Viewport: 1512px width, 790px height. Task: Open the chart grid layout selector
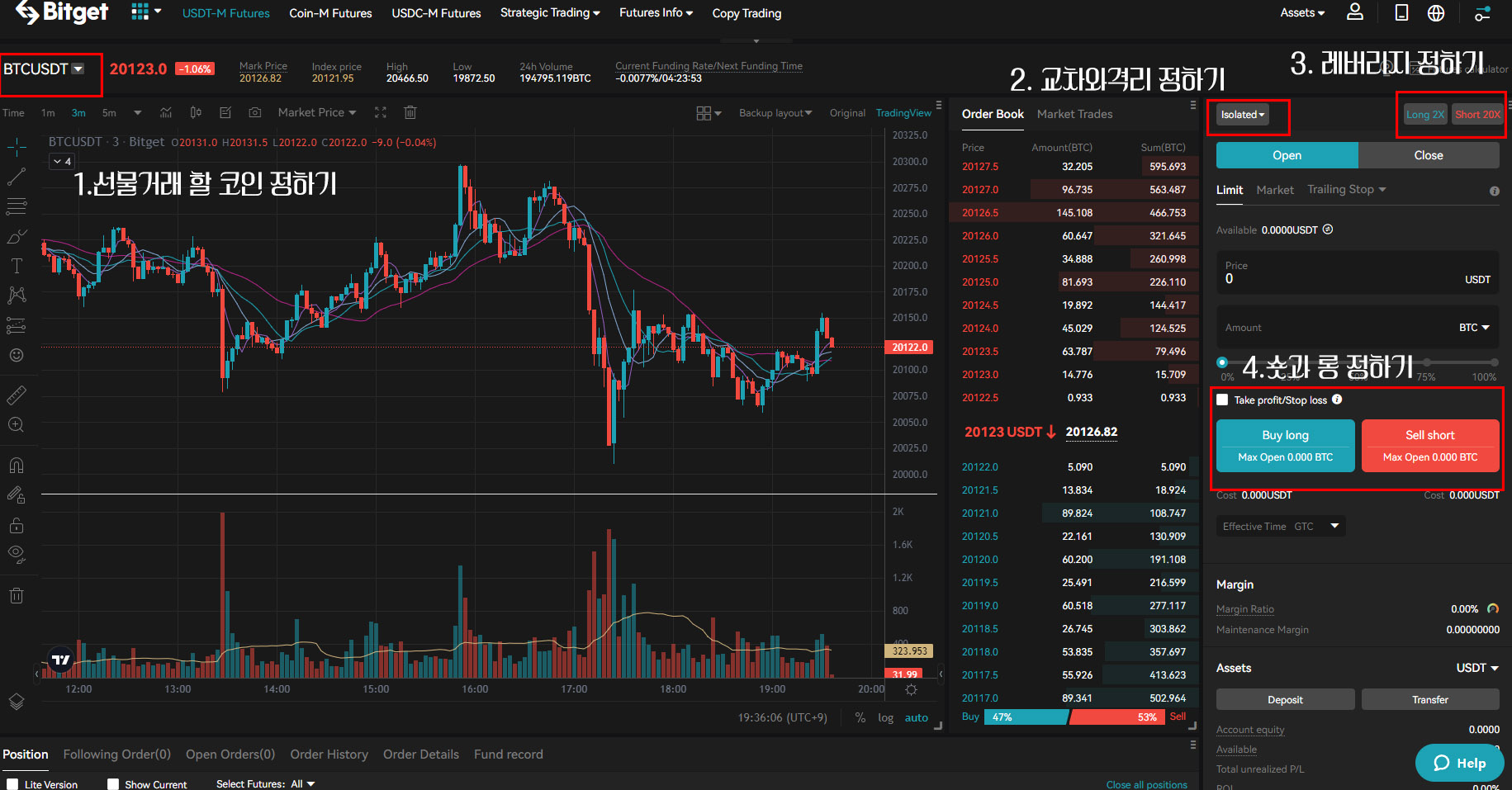tap(709, 113)
